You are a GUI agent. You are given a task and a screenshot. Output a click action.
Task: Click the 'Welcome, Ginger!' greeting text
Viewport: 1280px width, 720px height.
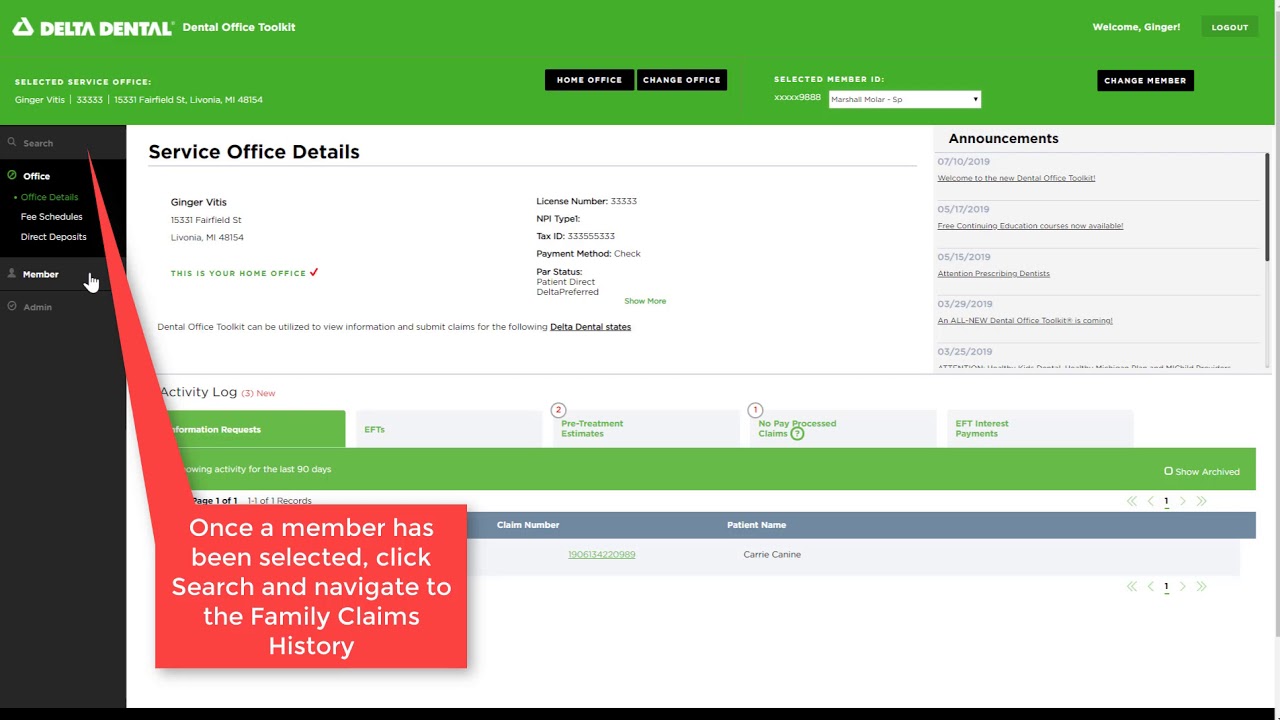point(1136,27)
